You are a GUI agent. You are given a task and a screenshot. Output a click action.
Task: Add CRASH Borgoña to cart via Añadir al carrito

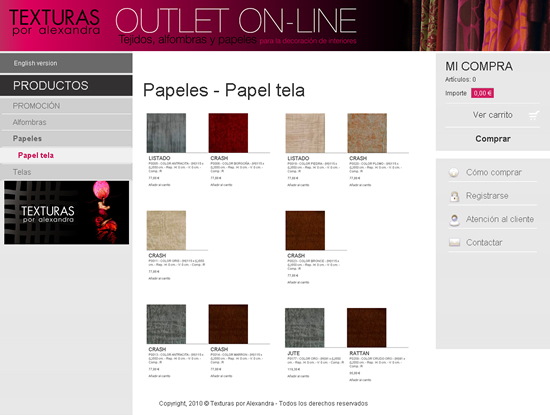[221, 185]
